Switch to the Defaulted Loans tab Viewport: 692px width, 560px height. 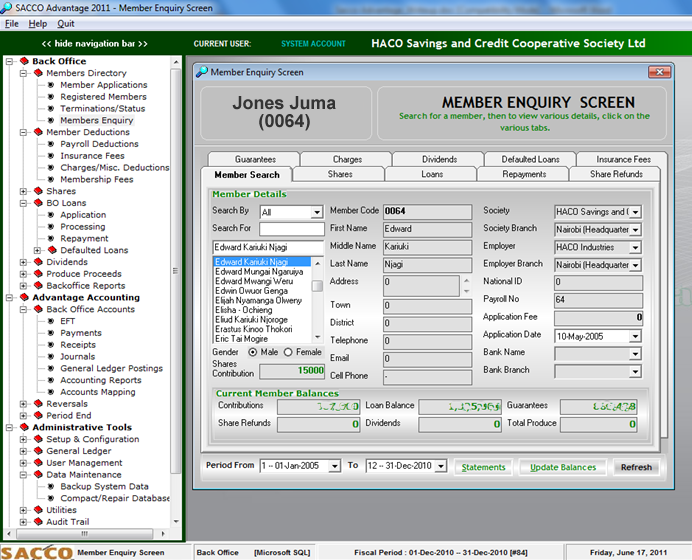[x=530, y=159]
